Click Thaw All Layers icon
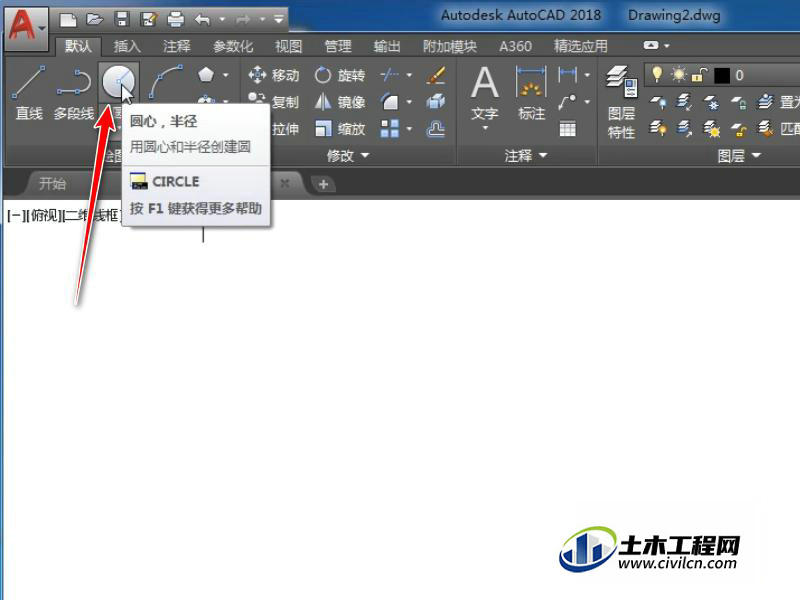Screen dimensions: 800x600 tap(711, 129)
